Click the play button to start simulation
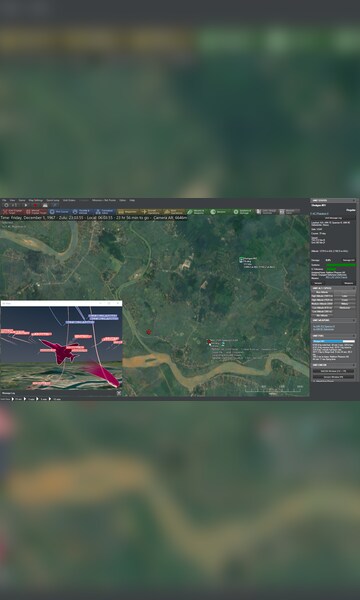 (x=26, y=205)
